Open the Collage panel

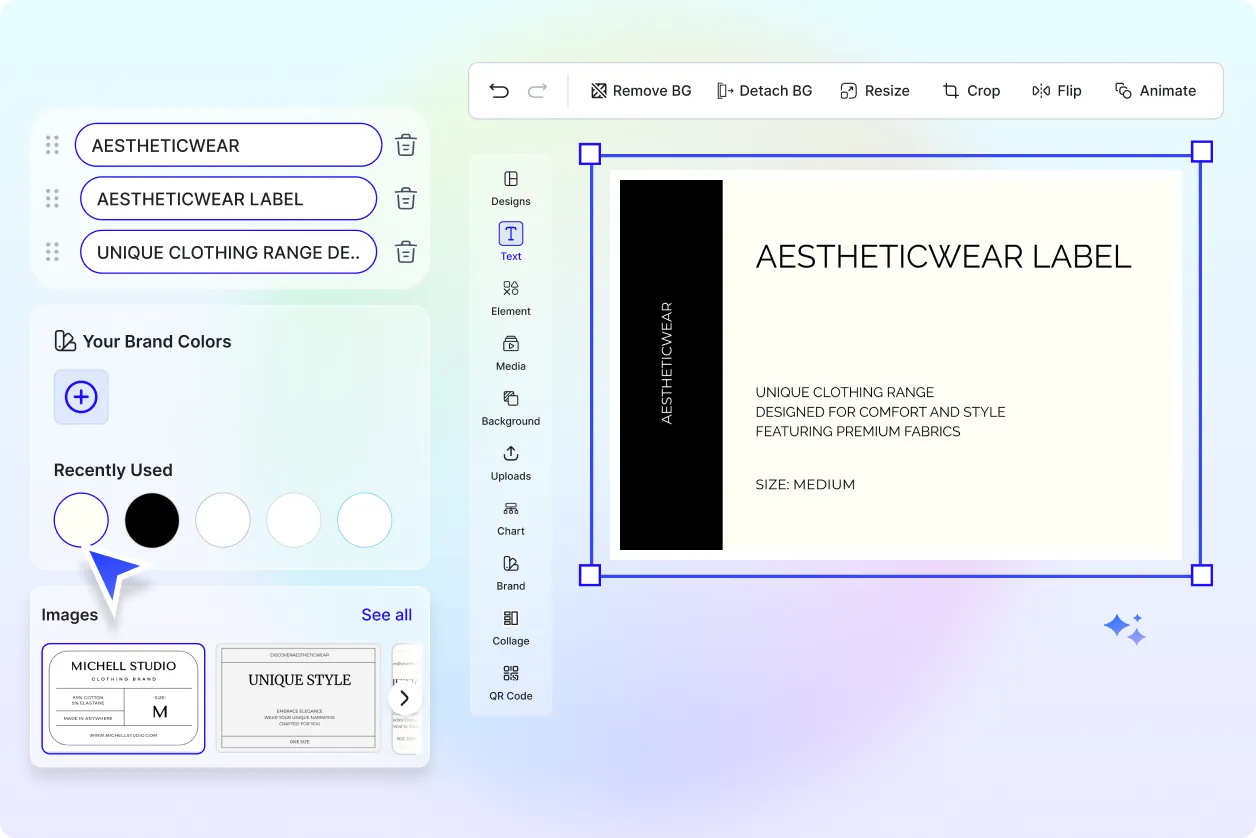pos(510,627)
